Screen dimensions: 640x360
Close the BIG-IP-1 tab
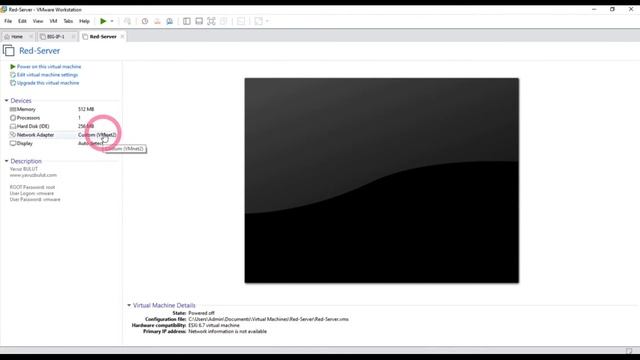pyautogui.click(x=73, y=37)
